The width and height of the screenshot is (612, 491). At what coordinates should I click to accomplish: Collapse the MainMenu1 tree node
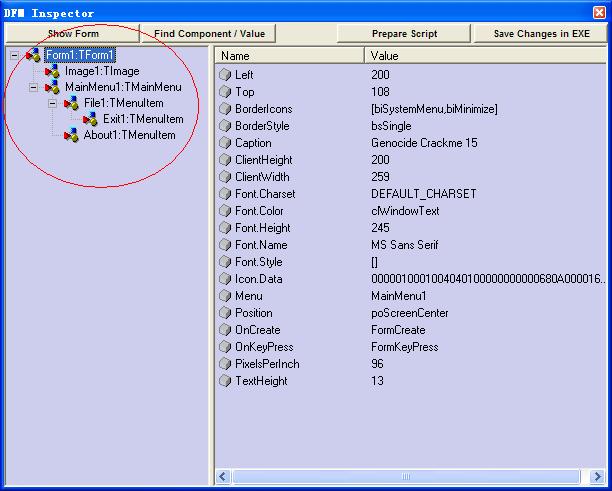[x=33, y=88]
